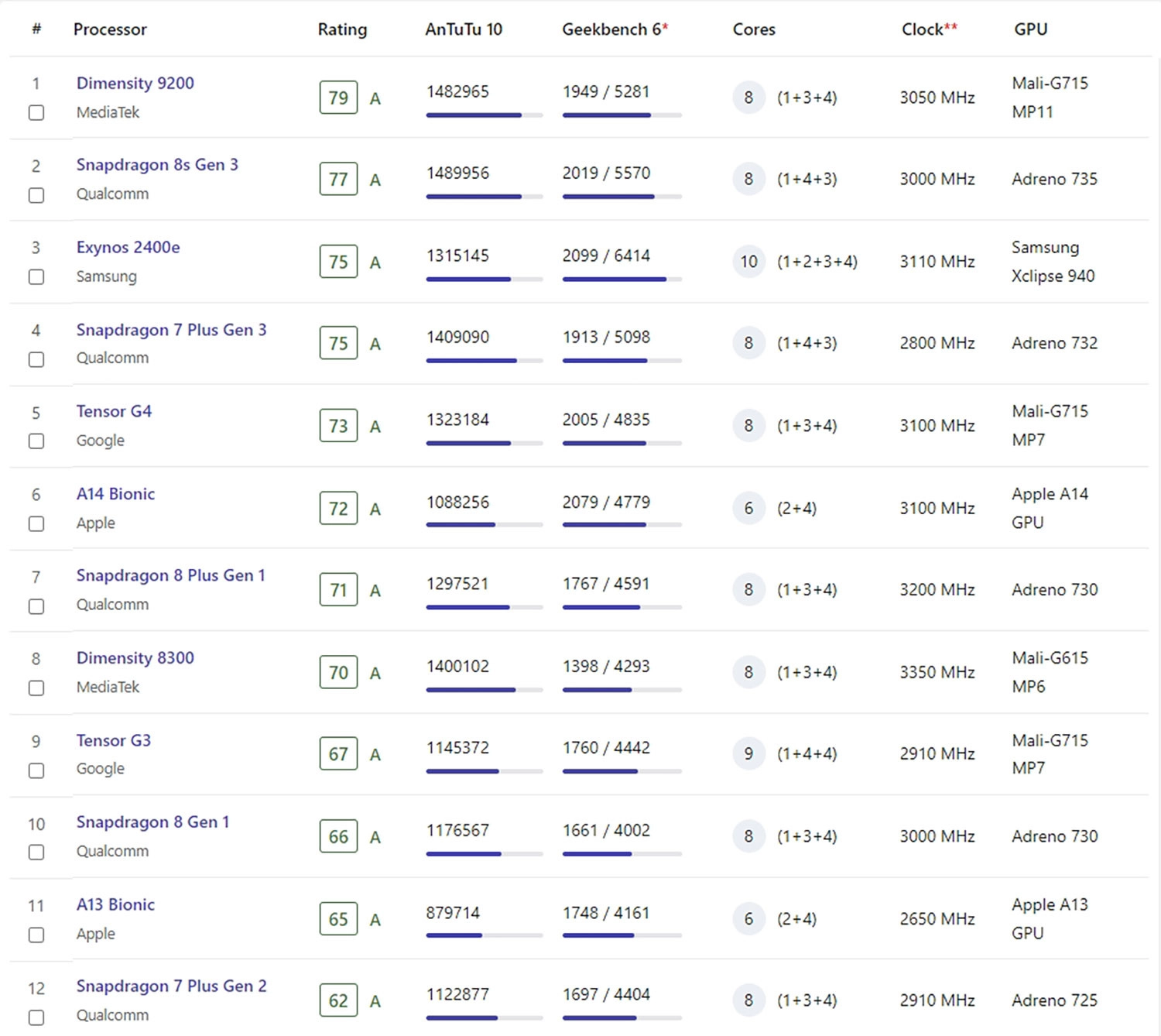Click the 62 rating badge of Snapdragon 7 Plus Gen 2
1161x1036 pixels.
pyautogui.click(x=338, y=1001)
